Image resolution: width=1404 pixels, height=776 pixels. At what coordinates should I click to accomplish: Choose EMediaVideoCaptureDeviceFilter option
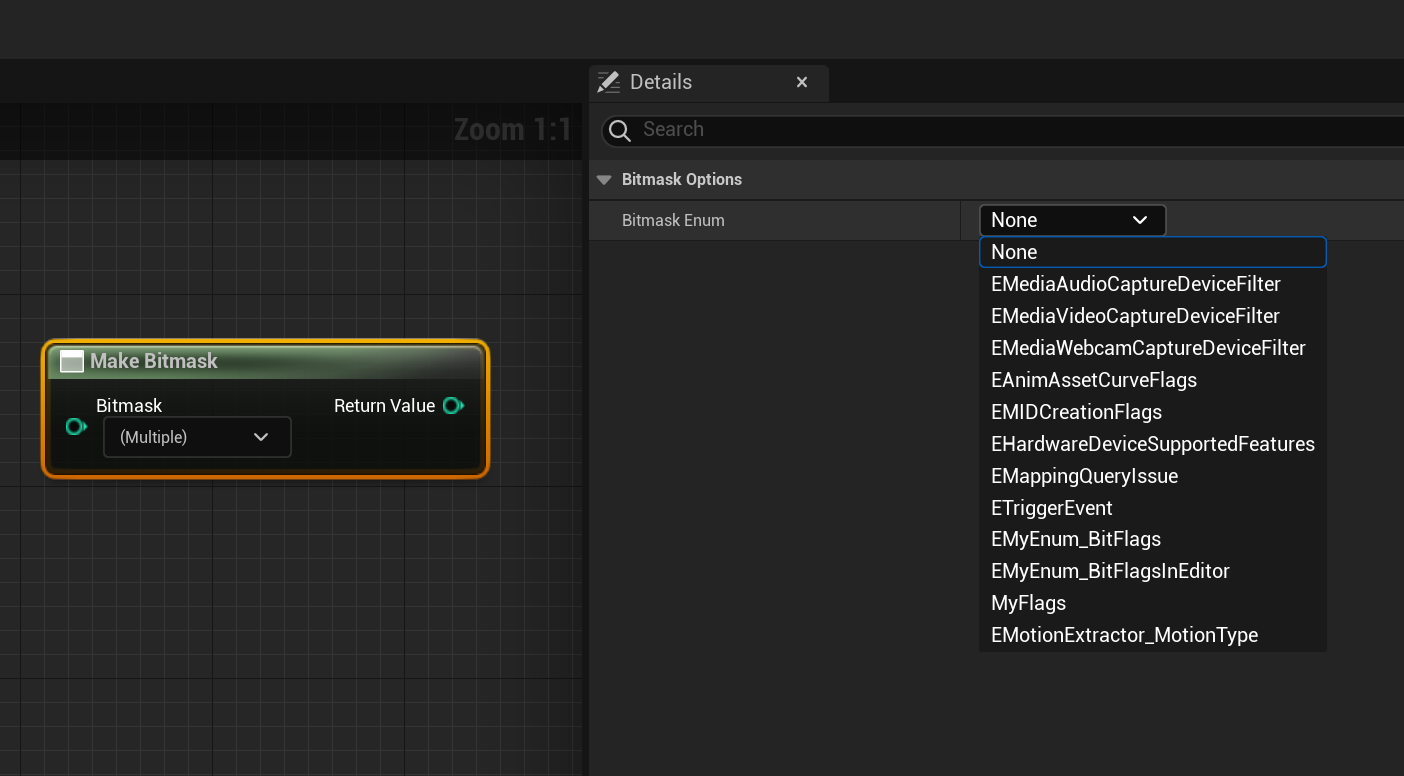1135,316
